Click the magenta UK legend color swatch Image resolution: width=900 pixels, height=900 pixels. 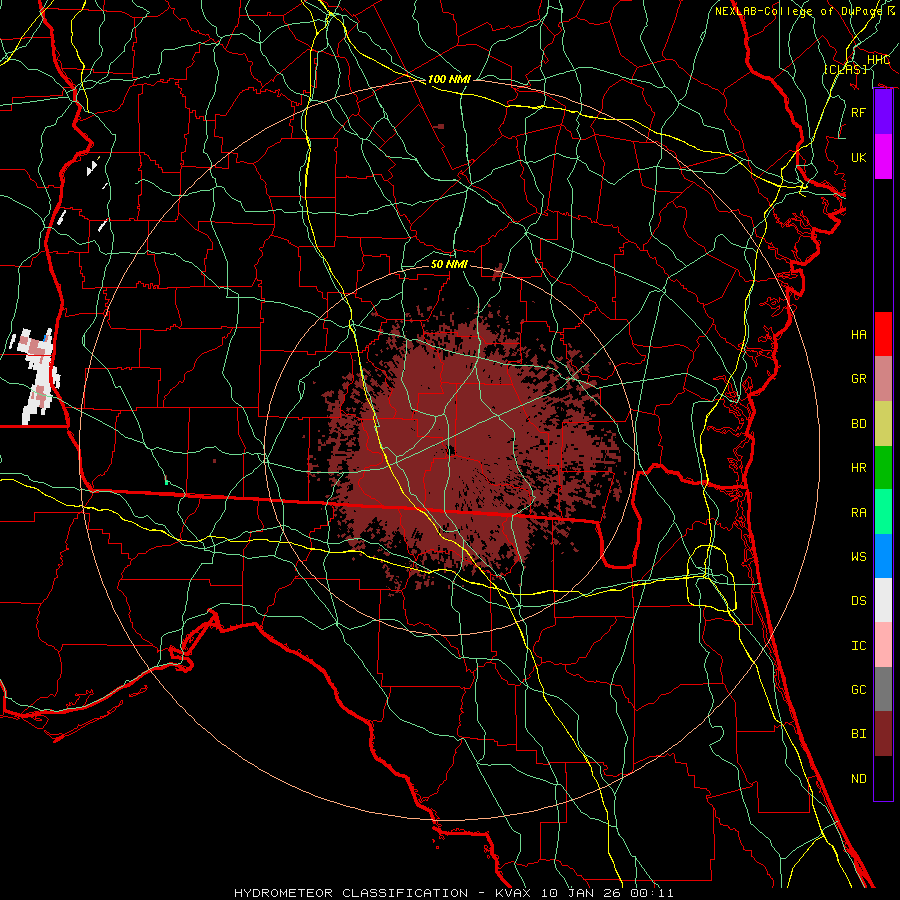pos(883,157)
